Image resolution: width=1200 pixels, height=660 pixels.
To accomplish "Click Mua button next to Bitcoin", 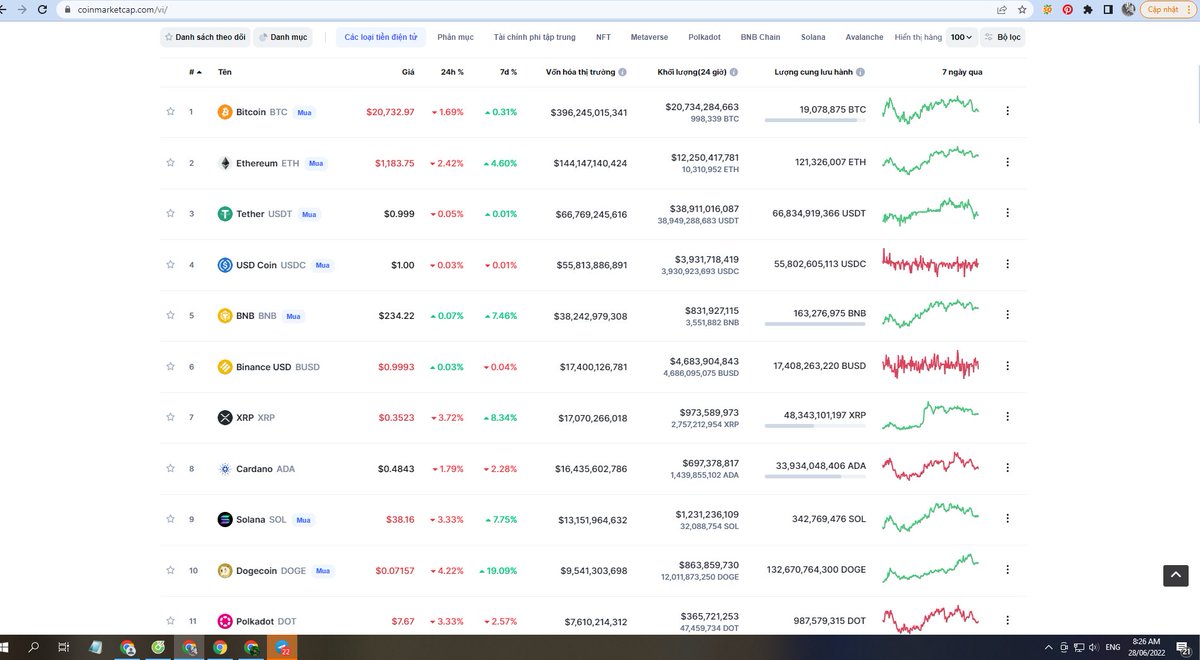I will tap(304, 112).
